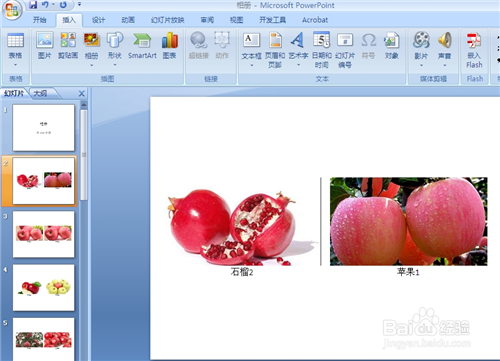Close the slides thumbnail pane
500x361 pixels.
(x=82, y=94)
